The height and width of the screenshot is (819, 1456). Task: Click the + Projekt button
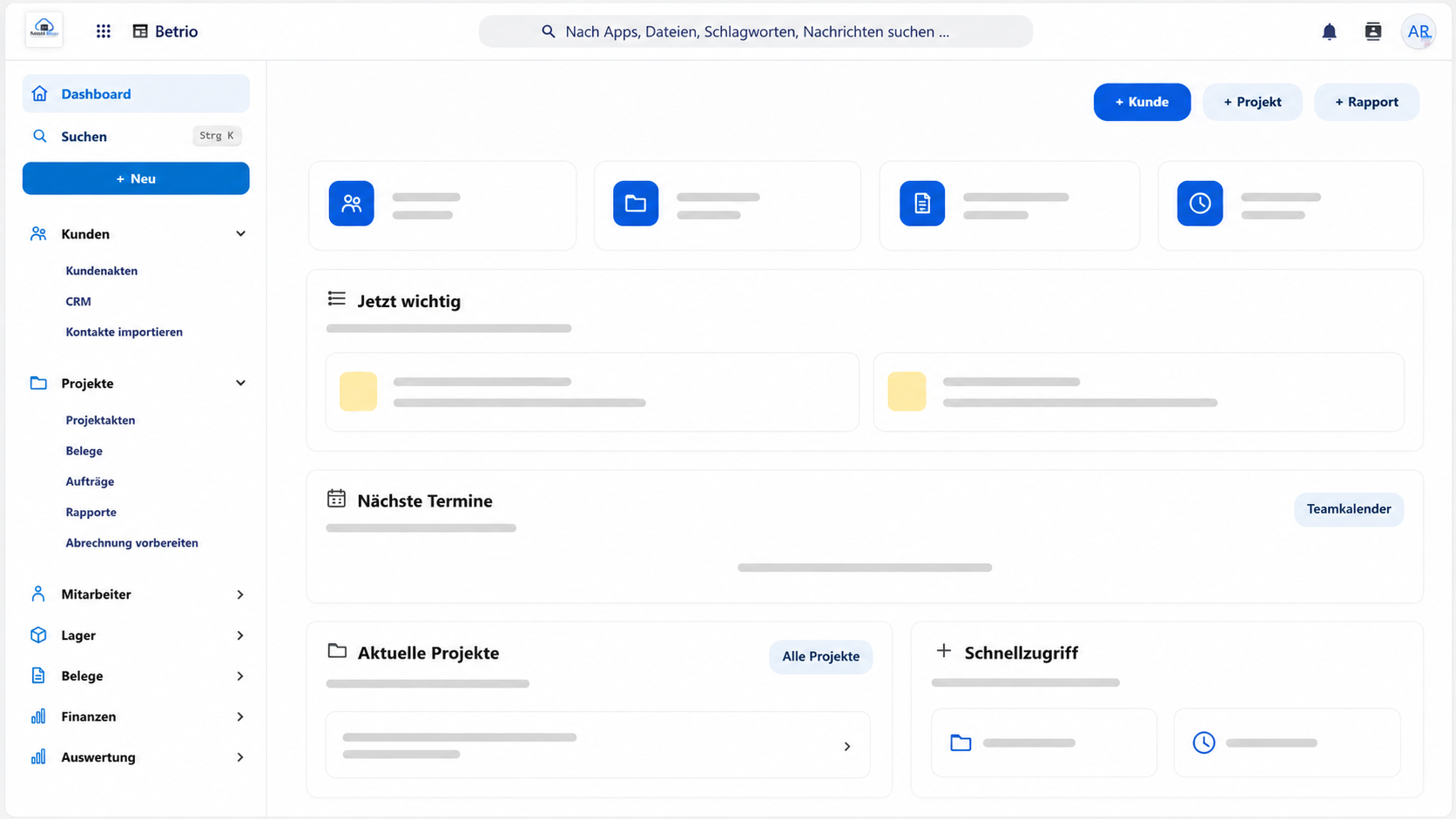click(x=1252, y=102)
